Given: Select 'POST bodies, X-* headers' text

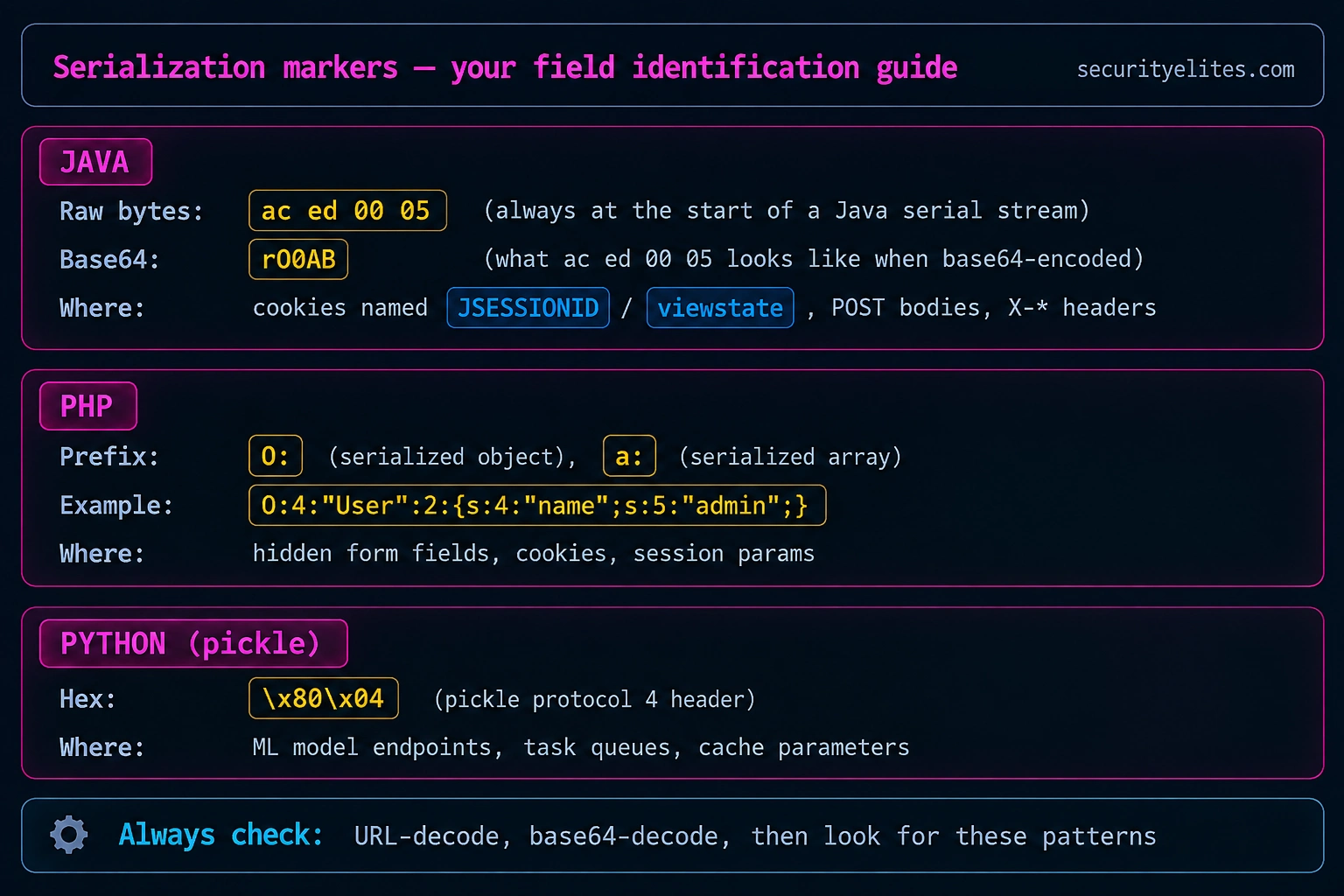Looking at the screenshot, I should (994, 308).
